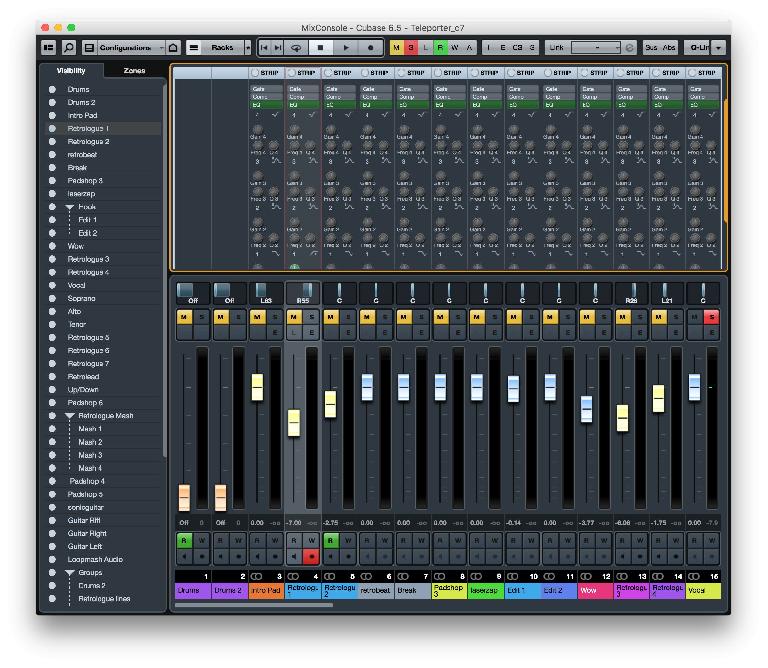Toggle the channel selector panel icon
768x668 pixels.
(x=48, y=48)
